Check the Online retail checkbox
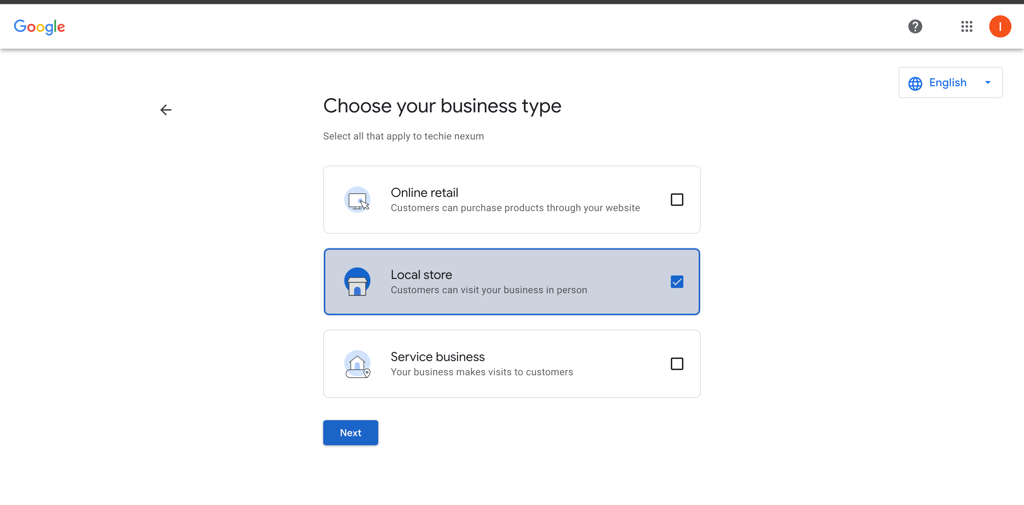 pos(677,200)
